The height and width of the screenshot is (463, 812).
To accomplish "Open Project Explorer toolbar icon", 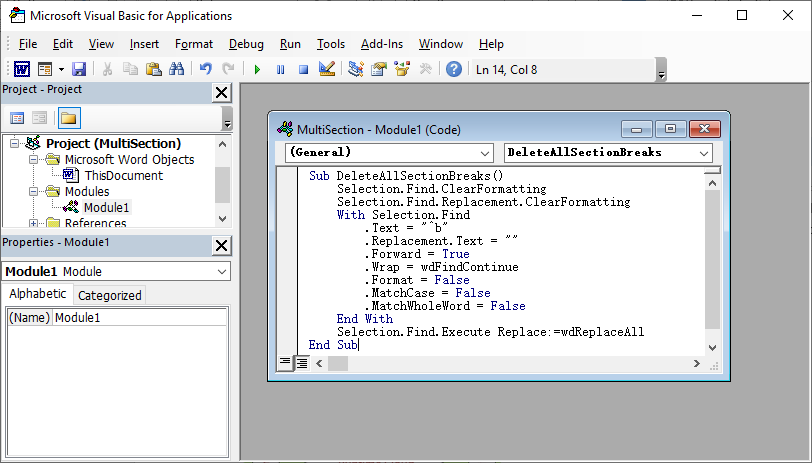I will click(x=356, y=69).
